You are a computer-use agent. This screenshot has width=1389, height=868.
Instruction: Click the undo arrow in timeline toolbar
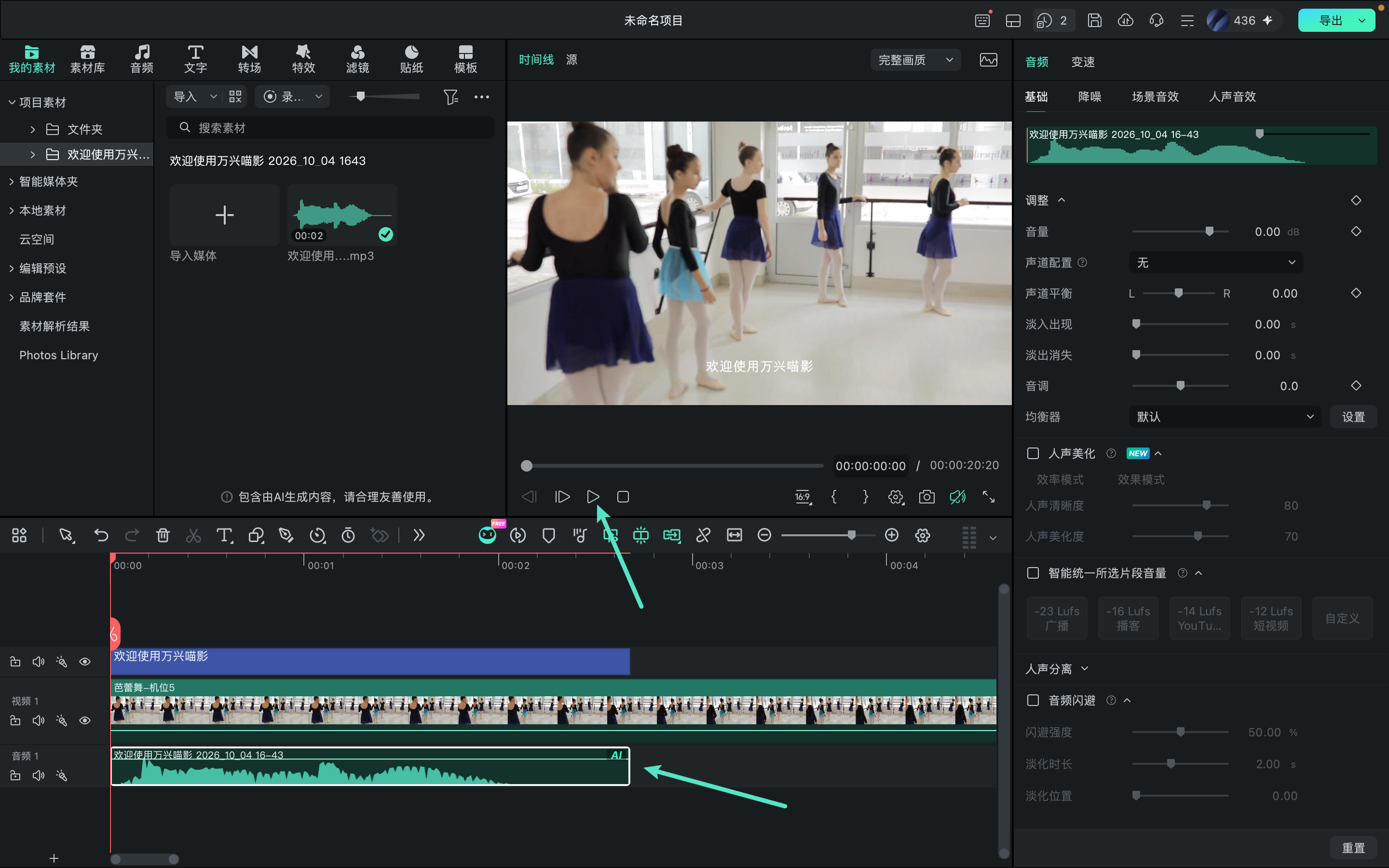point(101,535)
